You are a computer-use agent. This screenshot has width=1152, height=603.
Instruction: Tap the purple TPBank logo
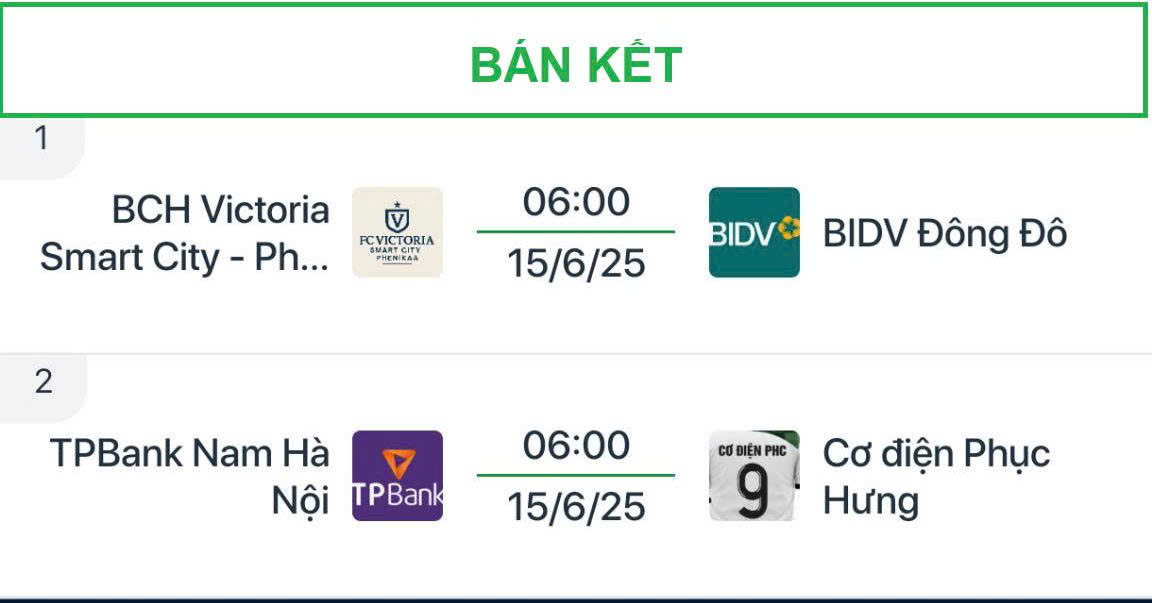click(x=397, y=476)
